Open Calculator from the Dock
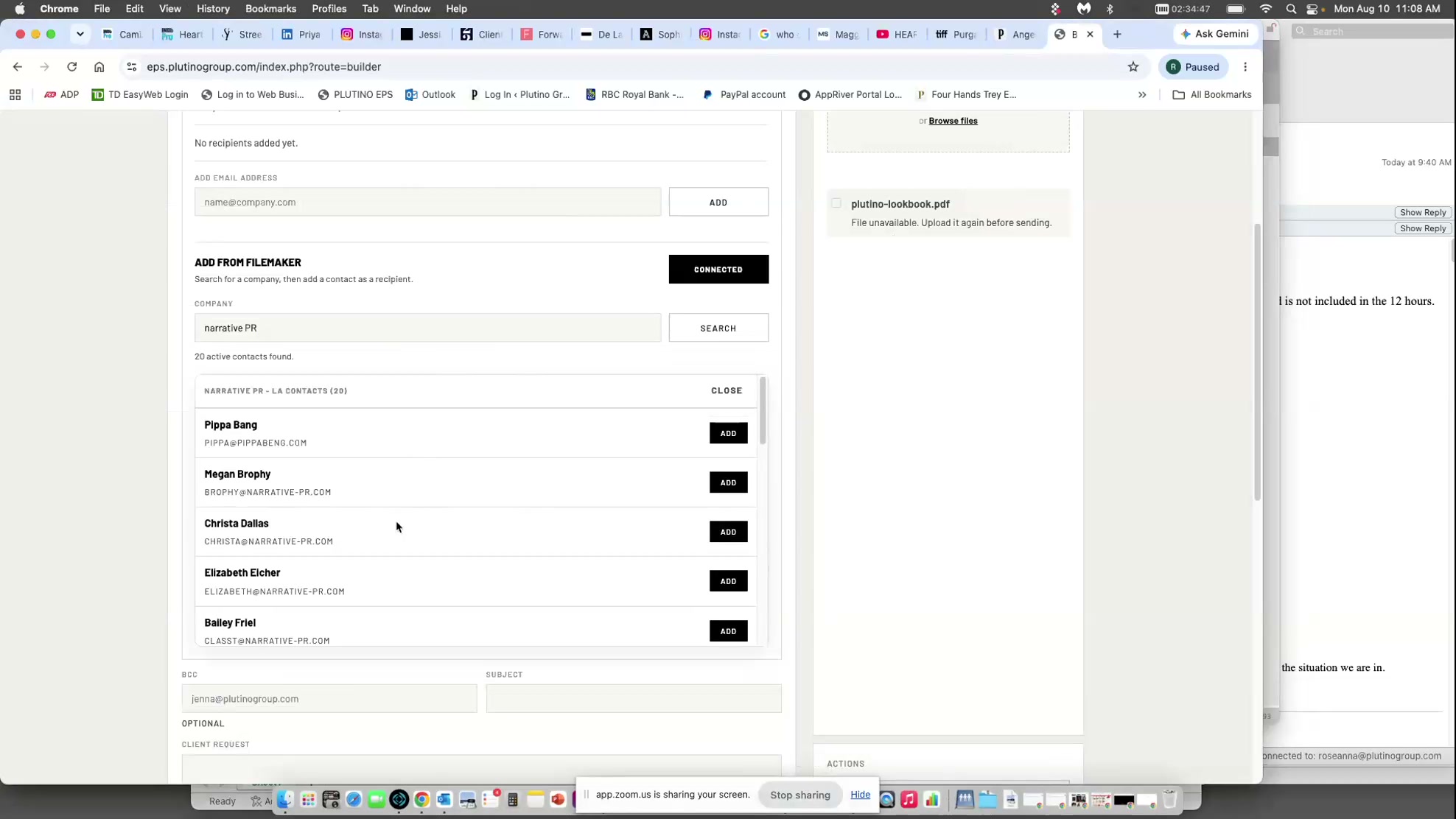Image resolution: width=1456 pixels, height=819 pixels. click(513, 800)
